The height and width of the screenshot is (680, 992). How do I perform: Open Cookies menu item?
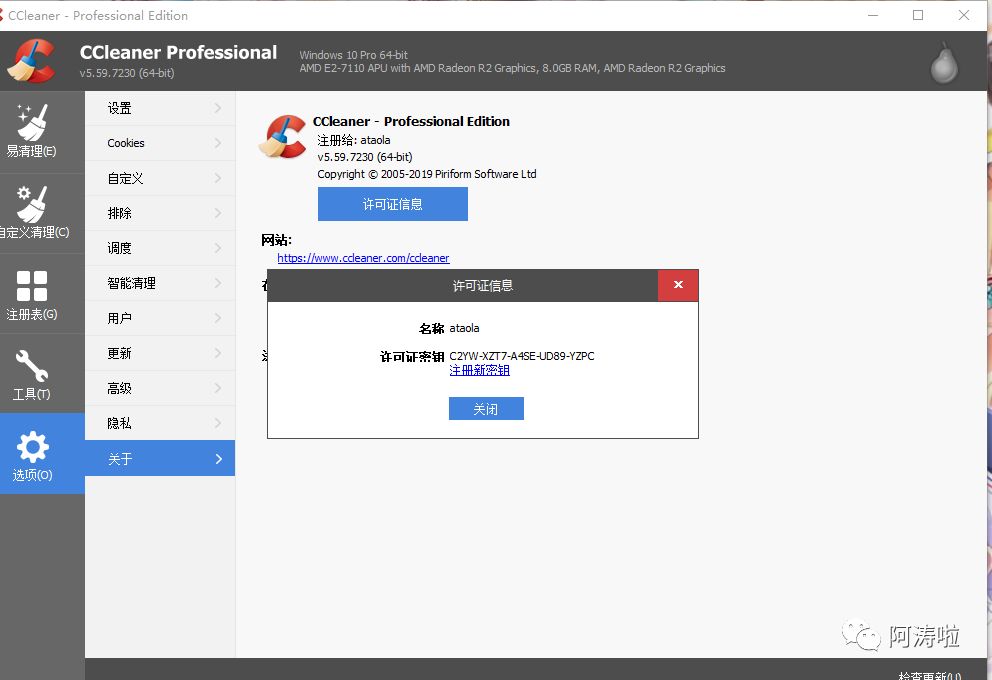[x=160, y=143]
